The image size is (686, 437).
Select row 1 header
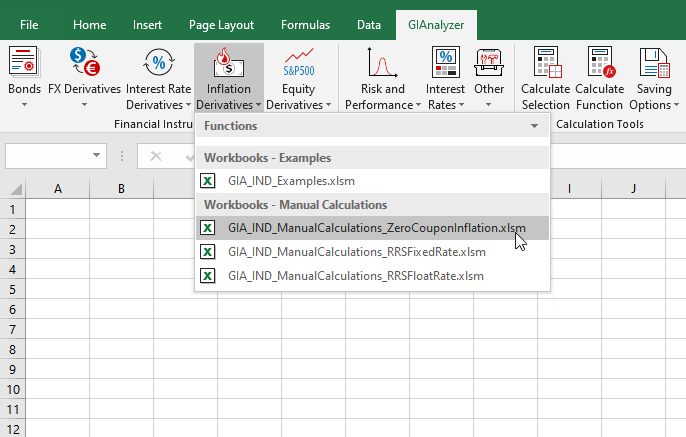pyautogui.click(x=13, y=210)
